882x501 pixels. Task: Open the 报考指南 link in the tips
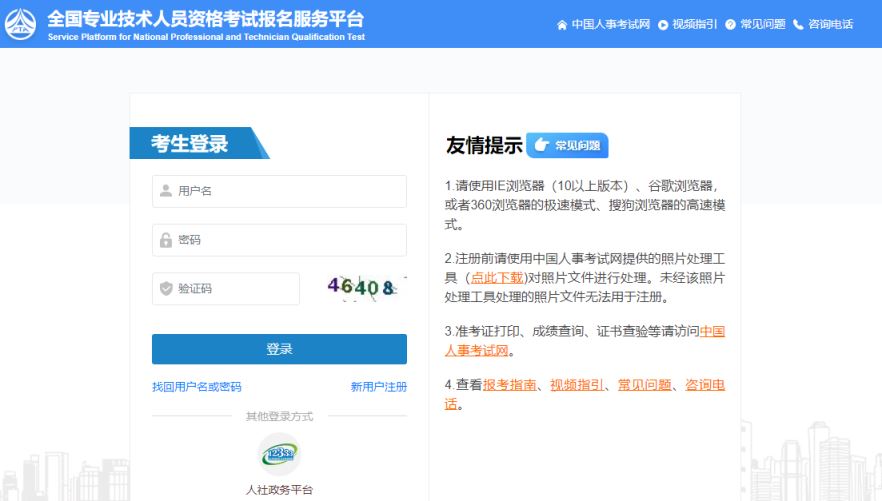pos(511,384)
